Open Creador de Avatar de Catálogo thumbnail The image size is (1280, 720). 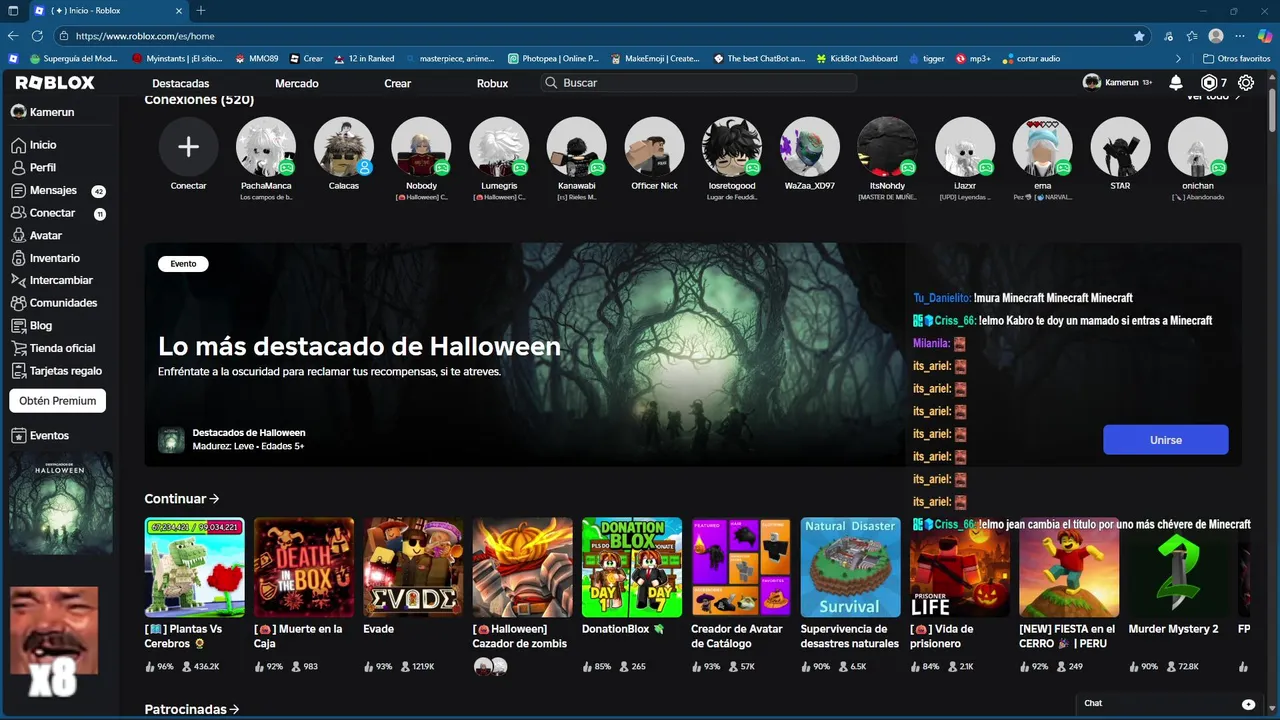pyautogui.click(x=741, y=567)
